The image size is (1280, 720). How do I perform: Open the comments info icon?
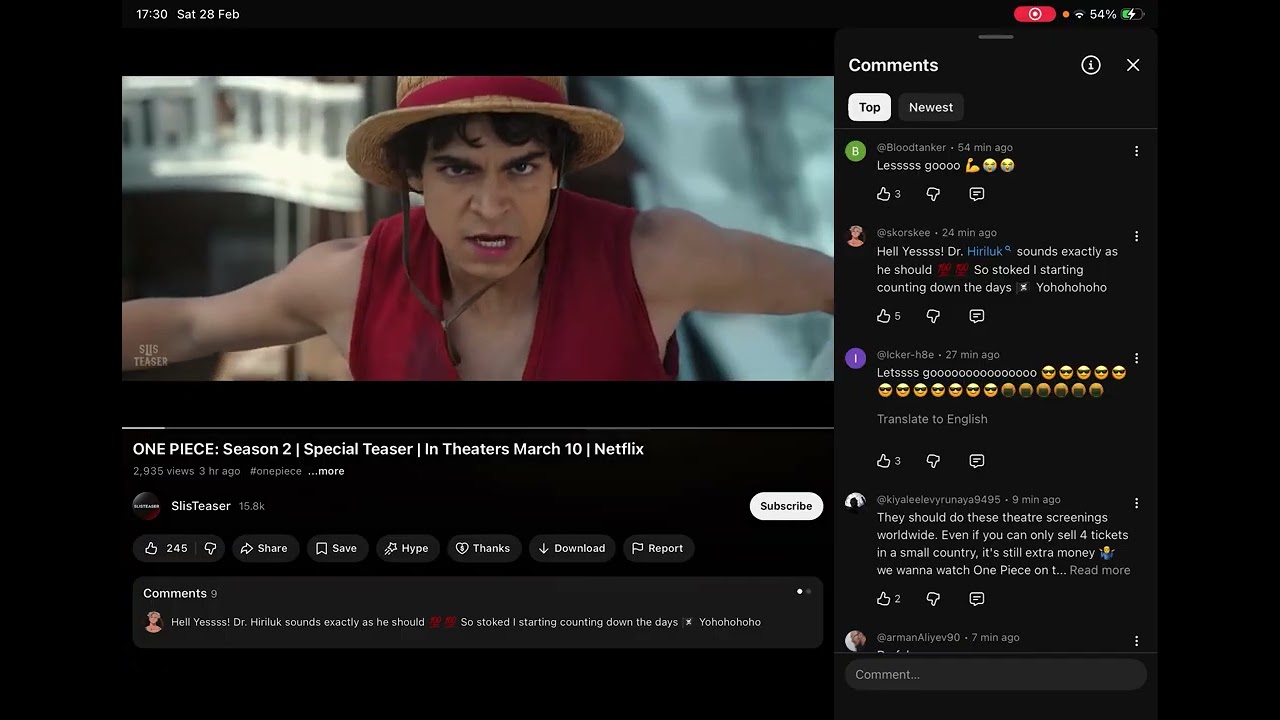pyautogui.click(x=1091, y=65)
